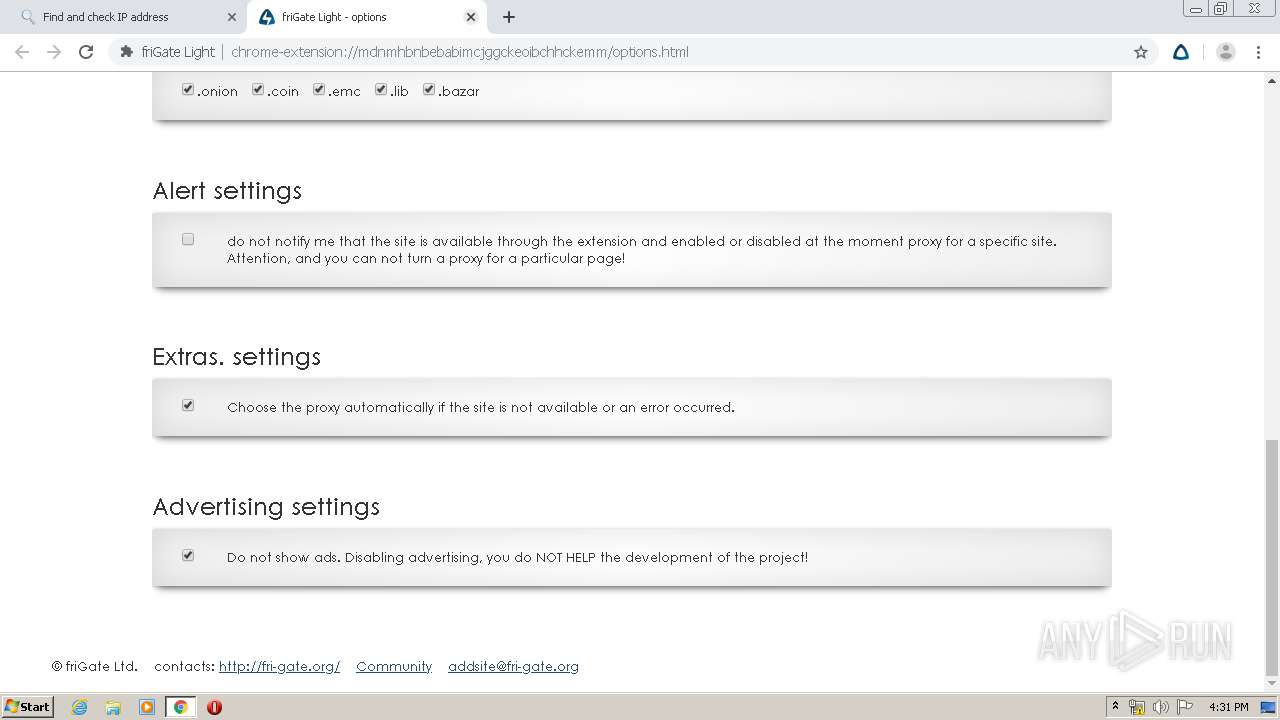
Task: Open the network tray icon
Action: click(1137, 707)
